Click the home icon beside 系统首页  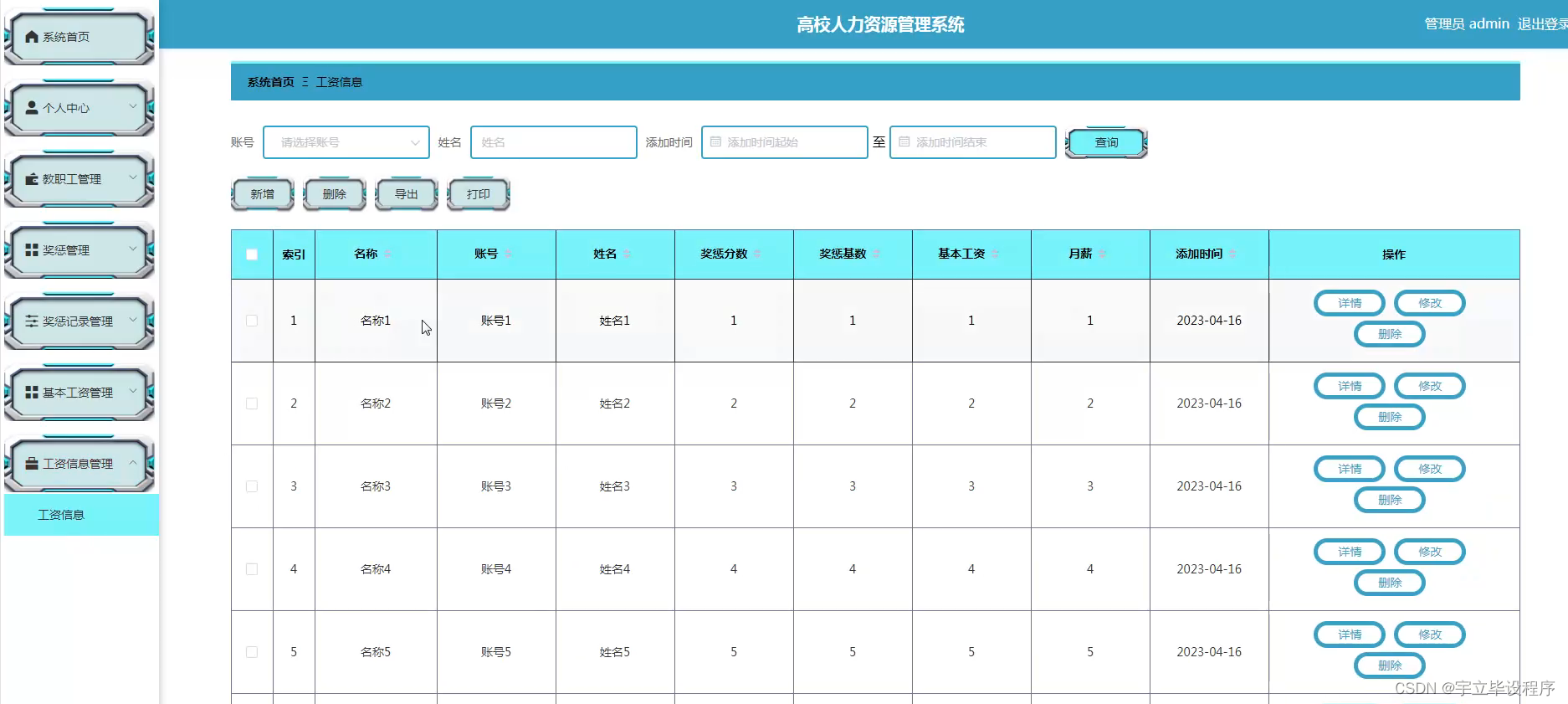[x=32, y=37]
